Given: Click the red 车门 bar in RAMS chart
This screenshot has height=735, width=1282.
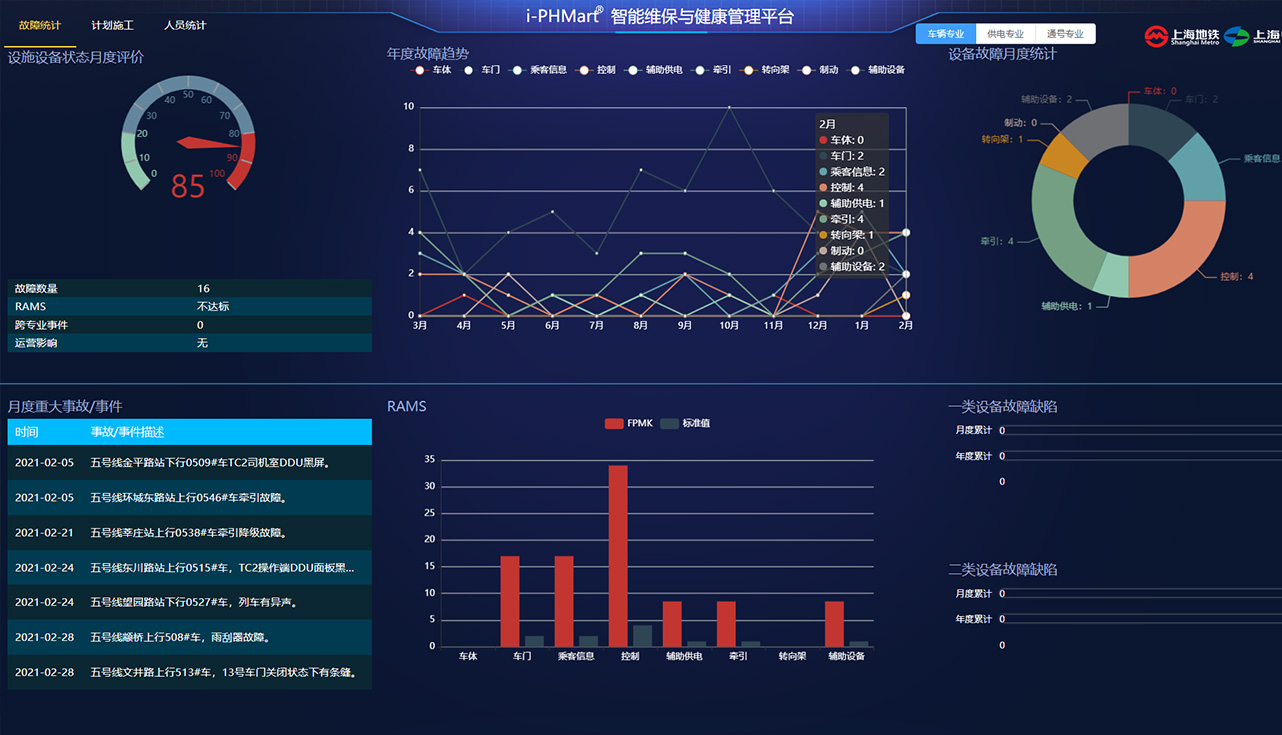Looking at the screenshot, I should coord(510,601).
